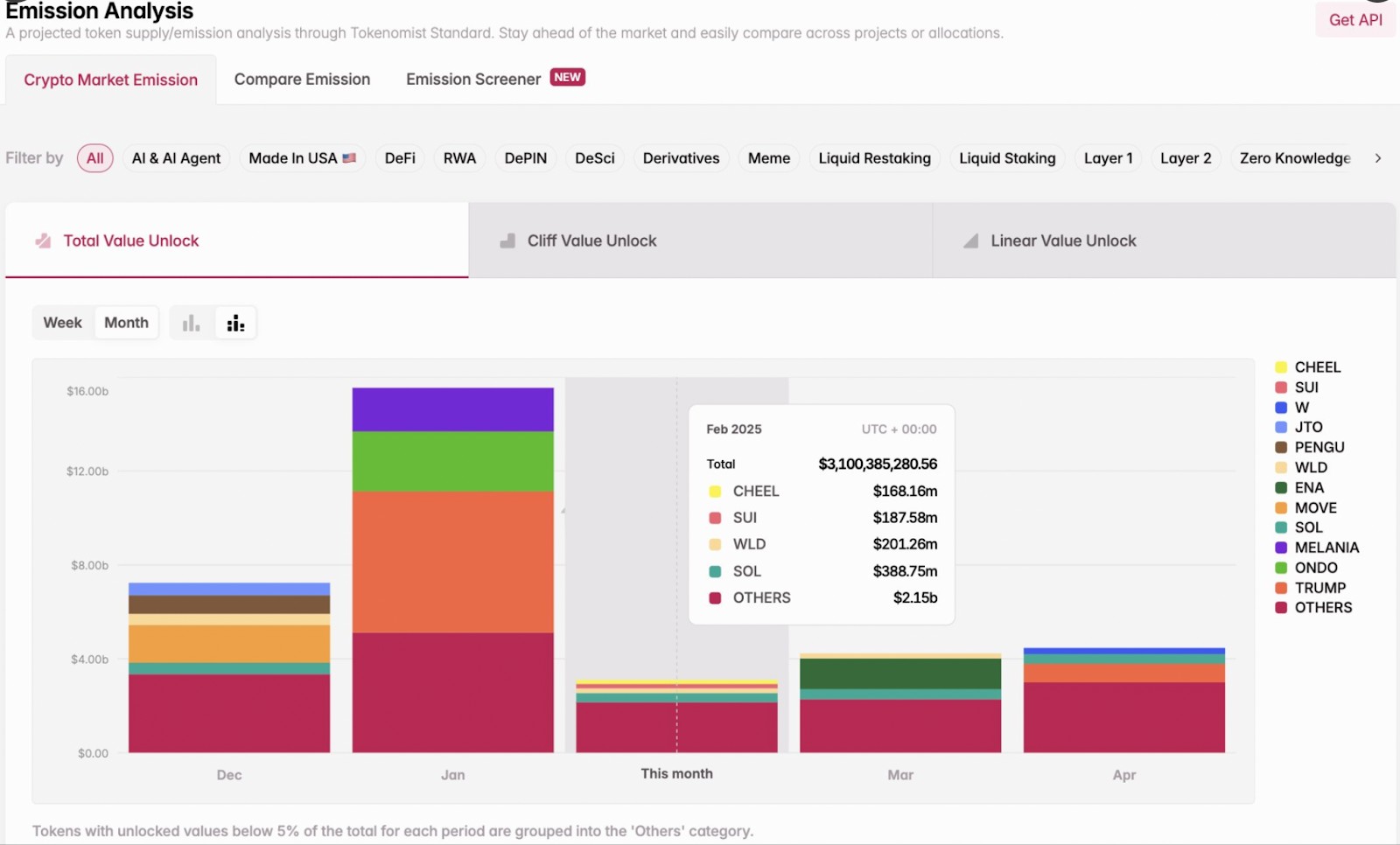
Task: Select Linear Value Unlock tab
Action: pos(1165,241)
